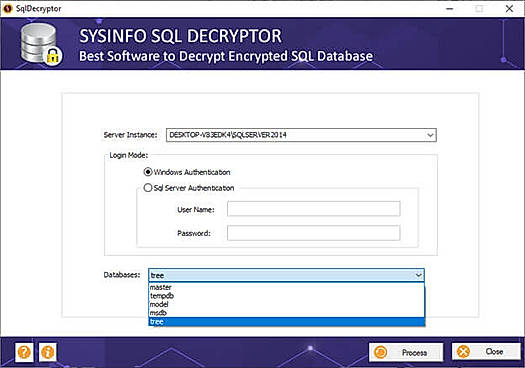Screen dimensions: 525x368
Task: Collapse the Databases dropdown arrow
Action: [x=419, y=275]
